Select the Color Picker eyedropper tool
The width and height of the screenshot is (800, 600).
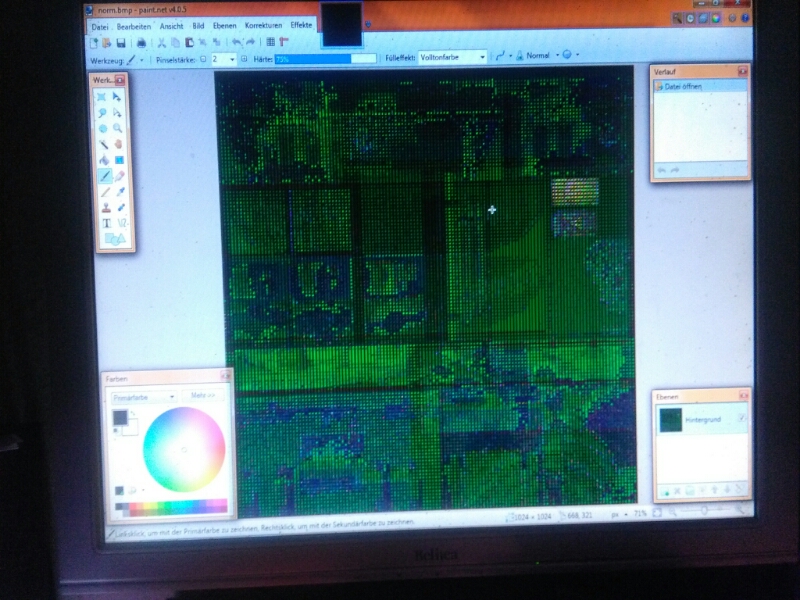(120, 192)
